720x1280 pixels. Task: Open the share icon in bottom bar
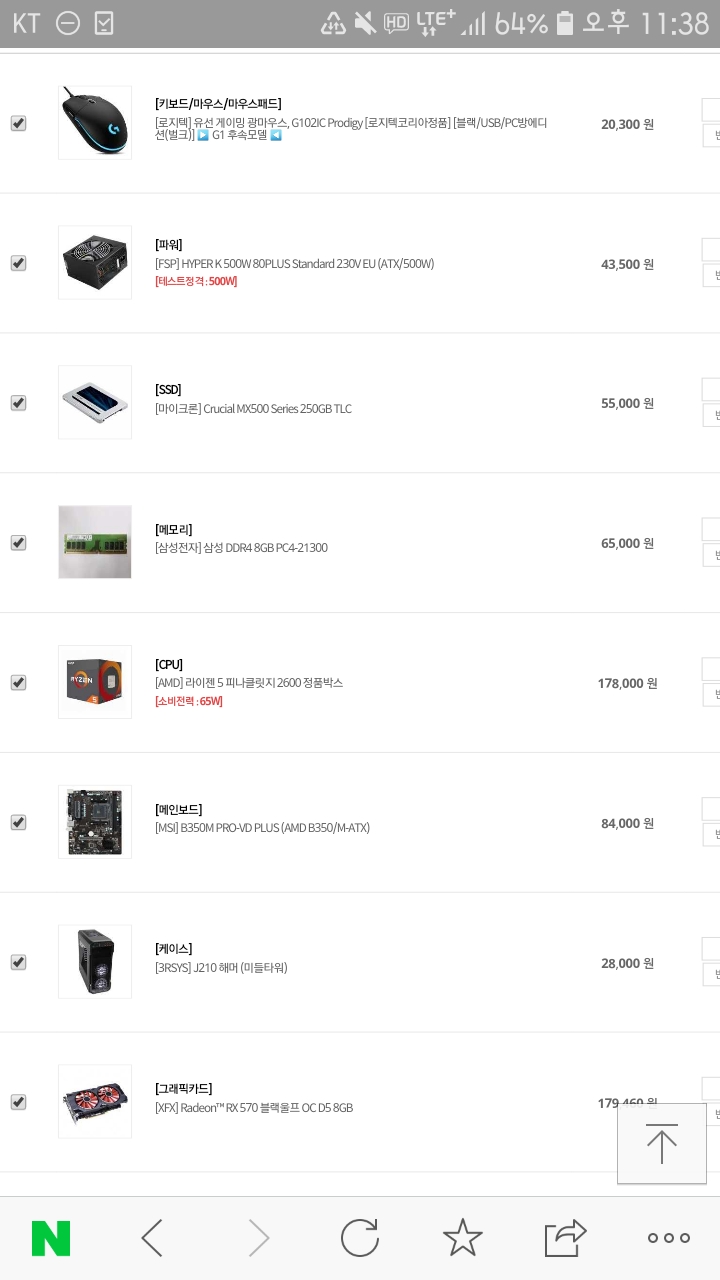(x=565, y=1238)
